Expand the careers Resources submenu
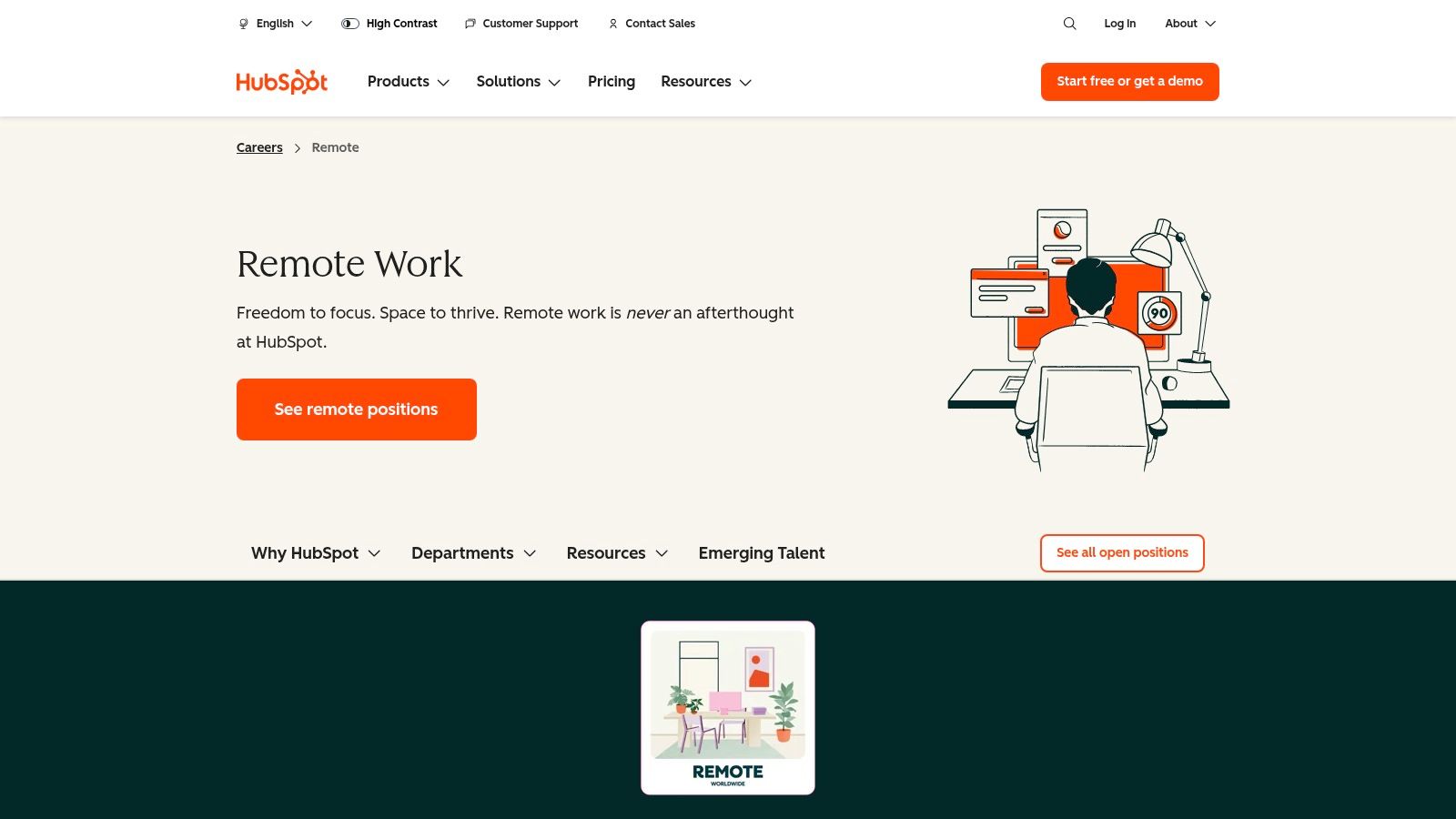 [x=618, y=553]
